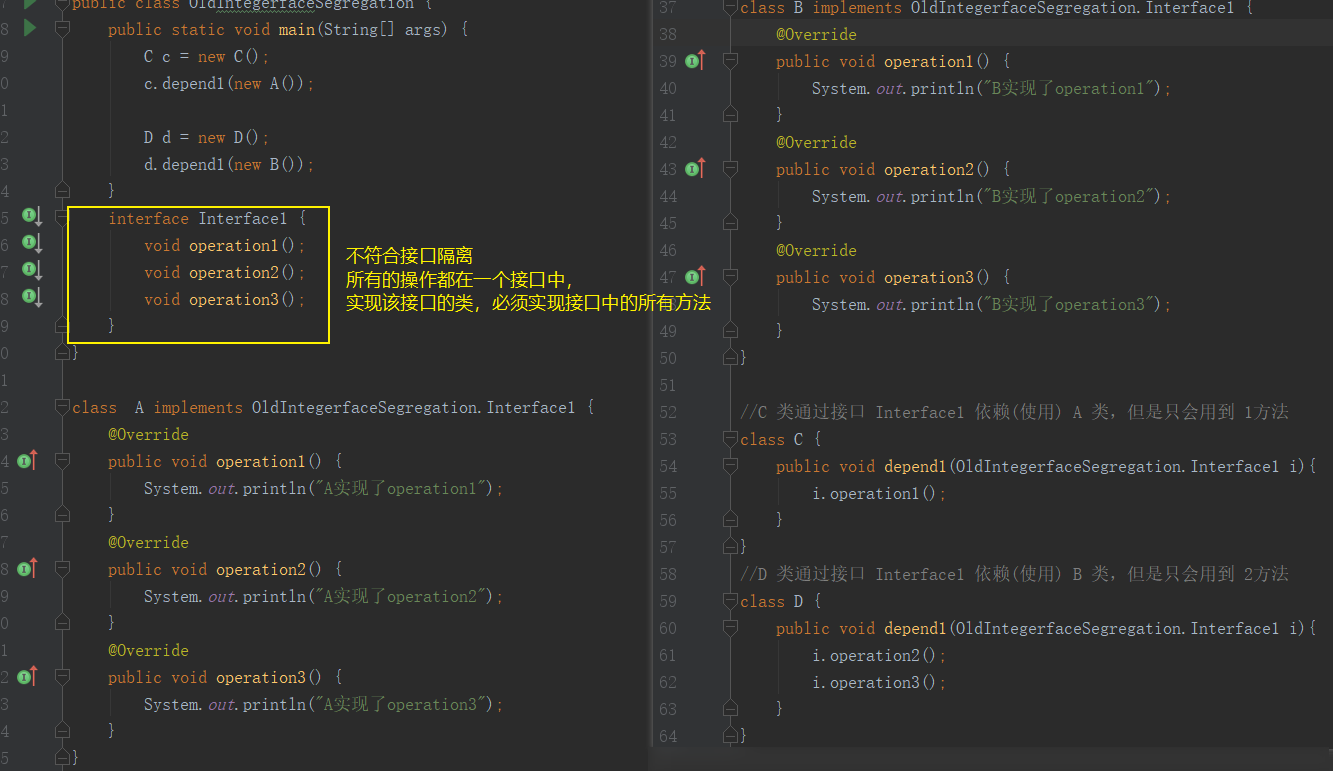Click line number 56 in the right gutter
Viewport: 1333px width, 771px height.
668,520
